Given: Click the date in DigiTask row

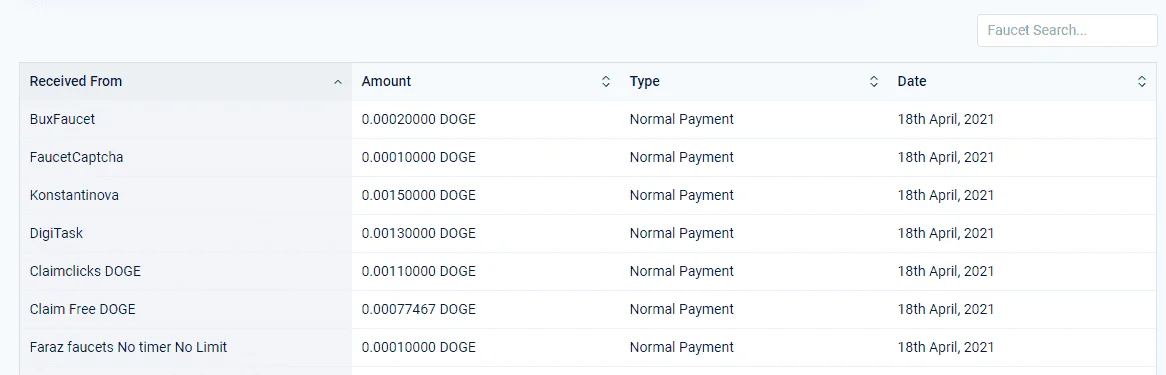Looking at the screenshot, I should pyautogui.click(x=946, y=233).
